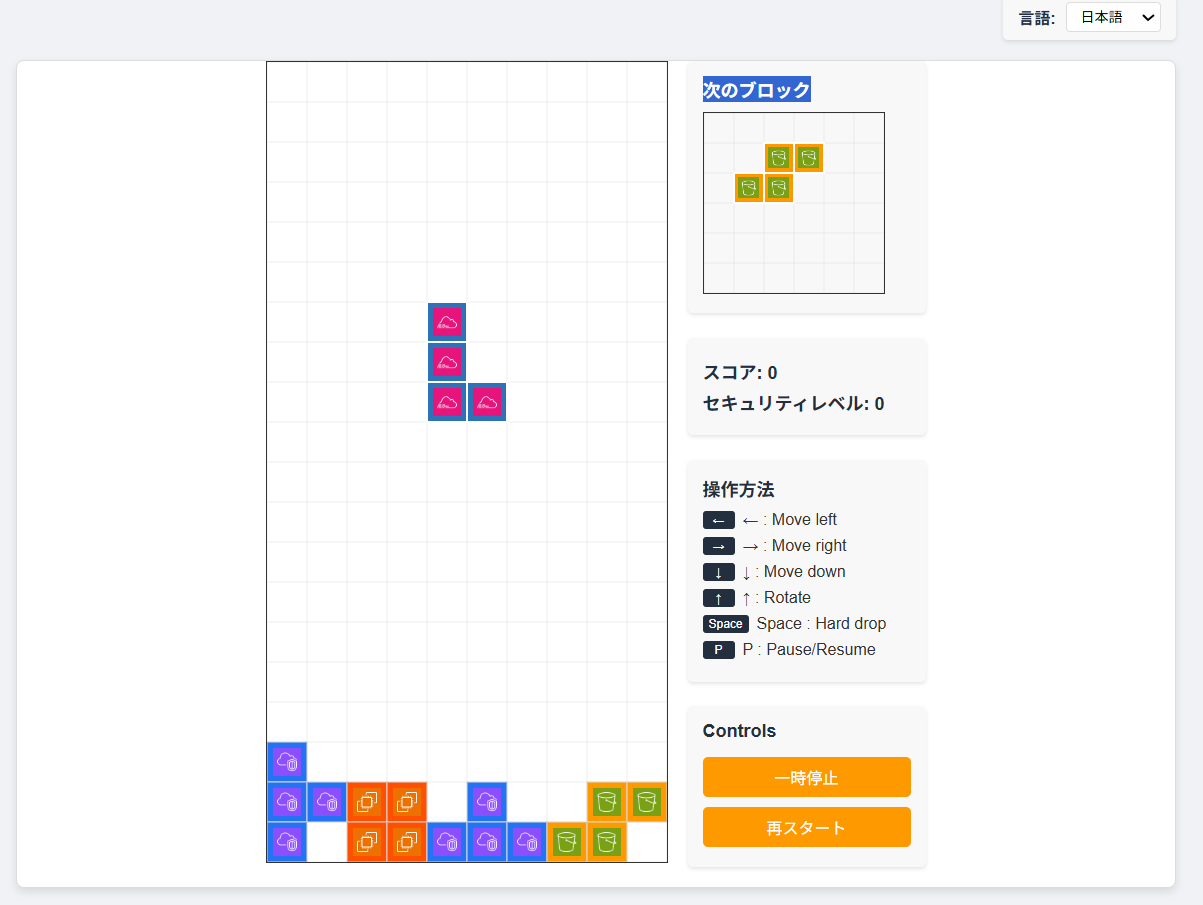Click the rightmost pink block of falling piece
Image resolution: width=1203 pixels, height=905 pixels.
pyautogui.click(x=487, y=402)
